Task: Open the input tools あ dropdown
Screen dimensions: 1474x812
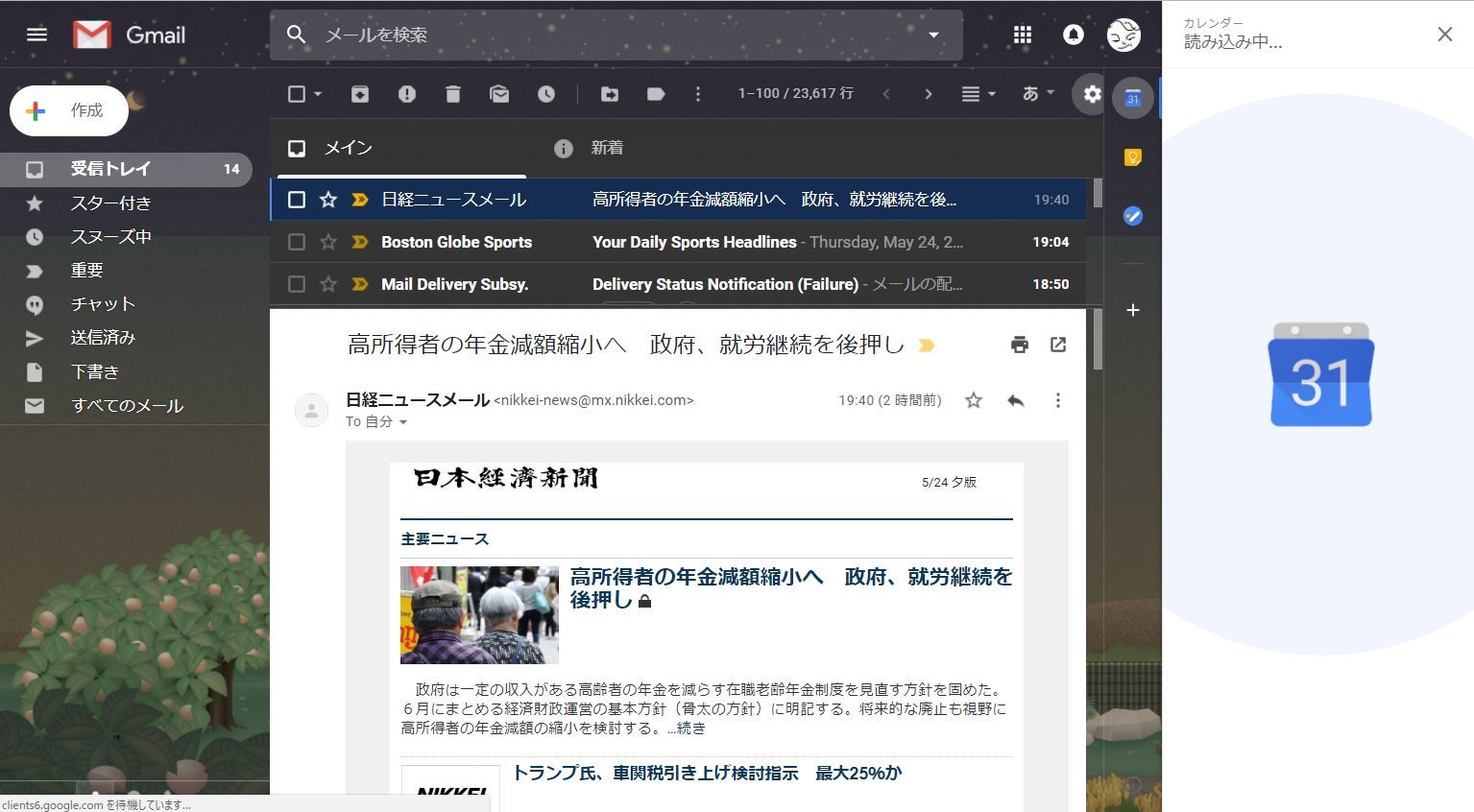Action: pos(1038,93)
